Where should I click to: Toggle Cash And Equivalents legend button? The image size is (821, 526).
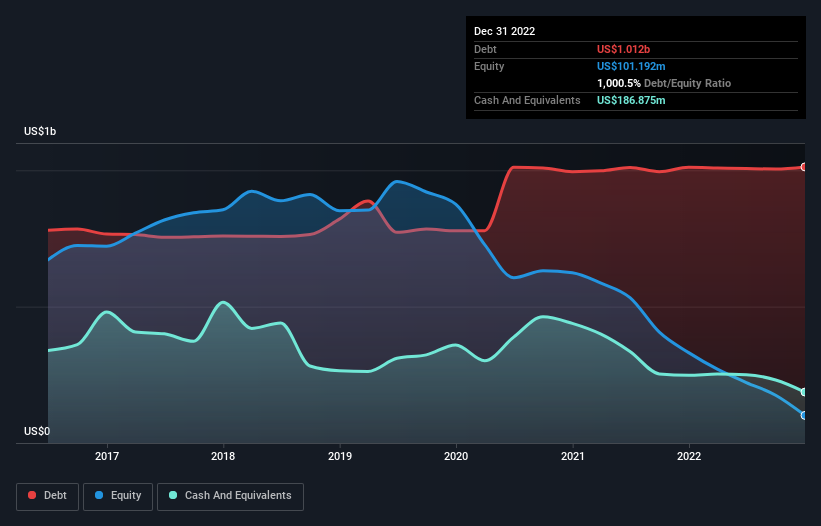click(230, 496)
